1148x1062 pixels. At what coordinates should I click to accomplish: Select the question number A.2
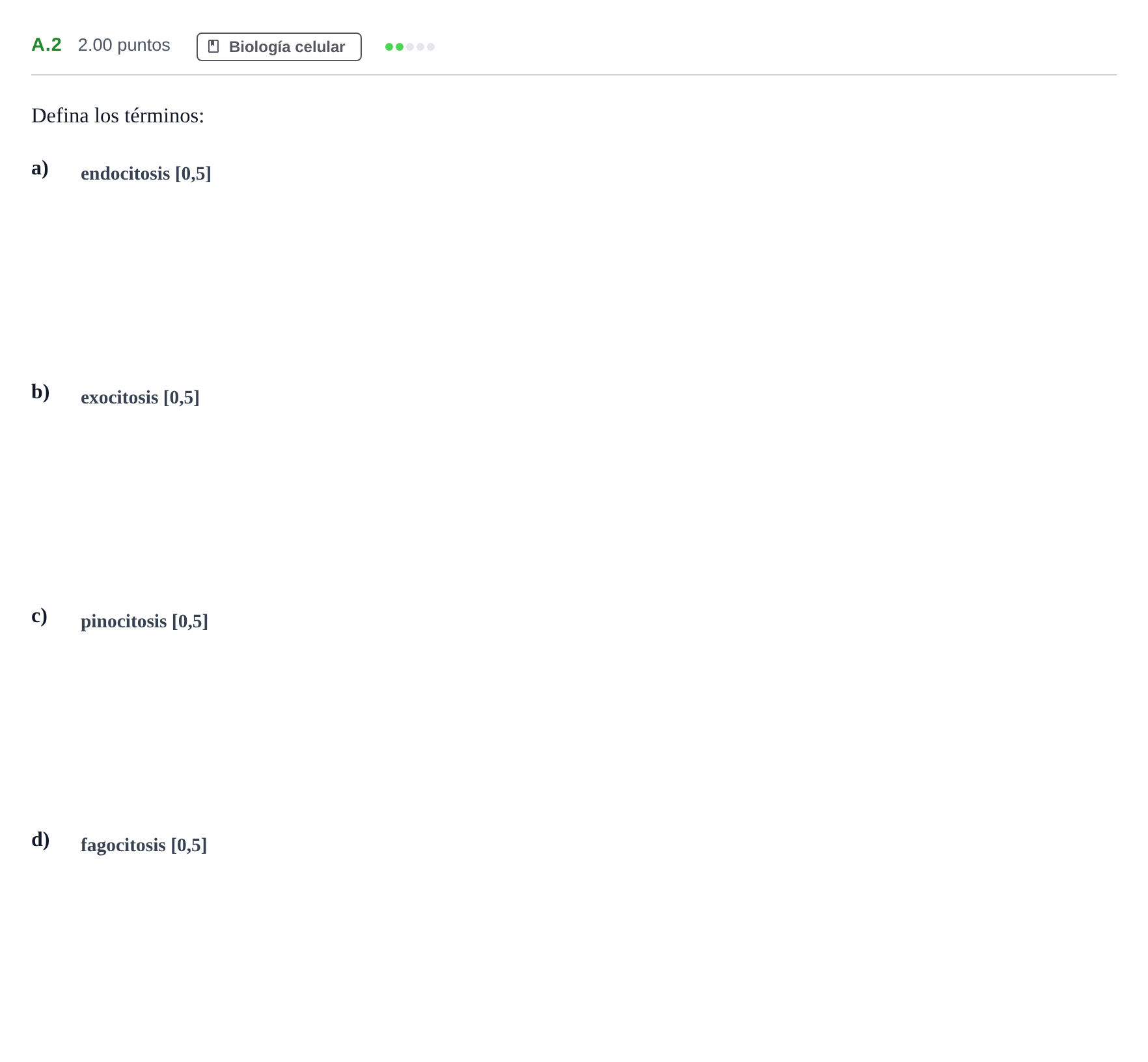(x=47, y=45)
